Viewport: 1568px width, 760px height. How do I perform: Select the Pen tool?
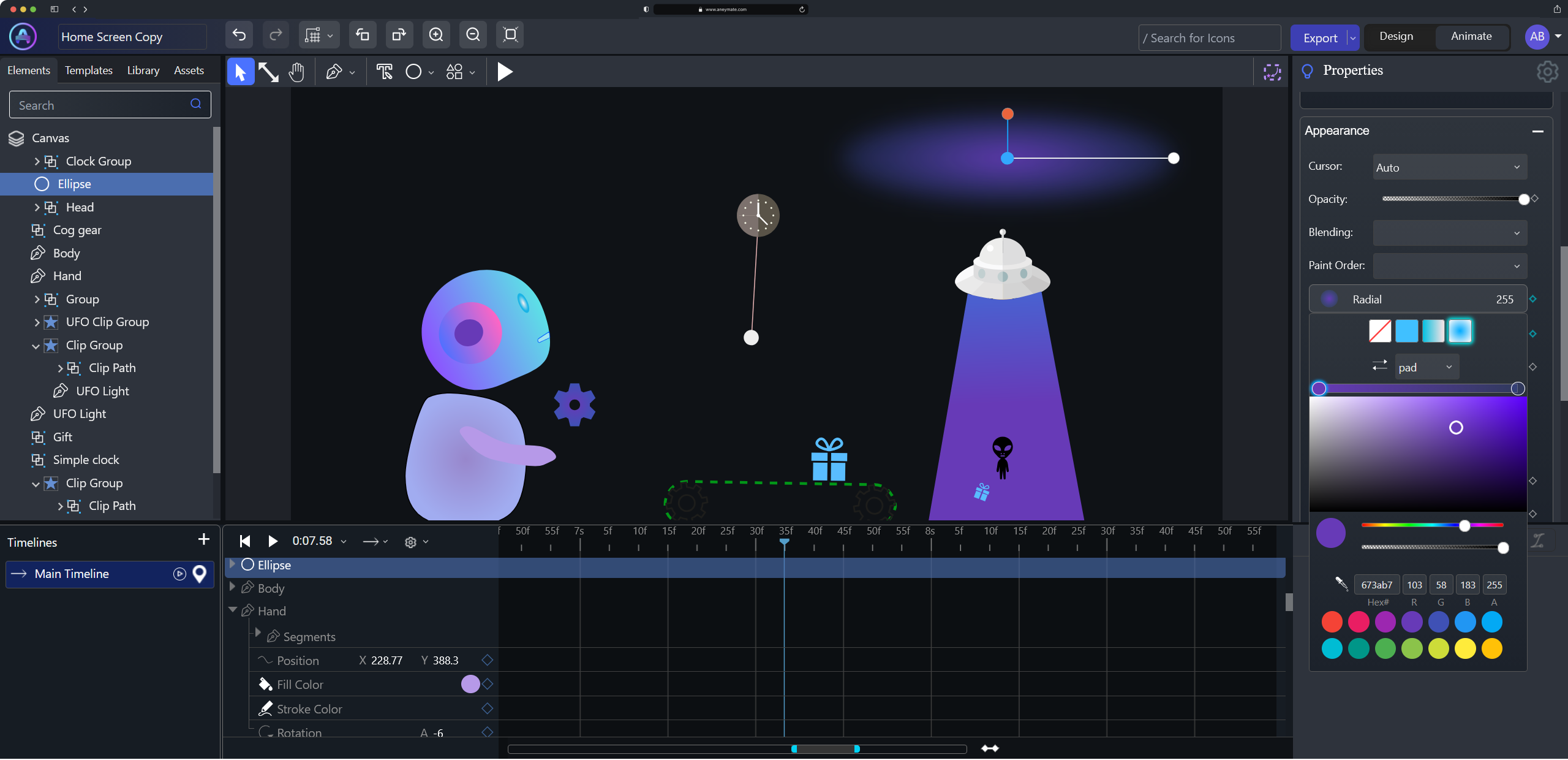(335, 72)
